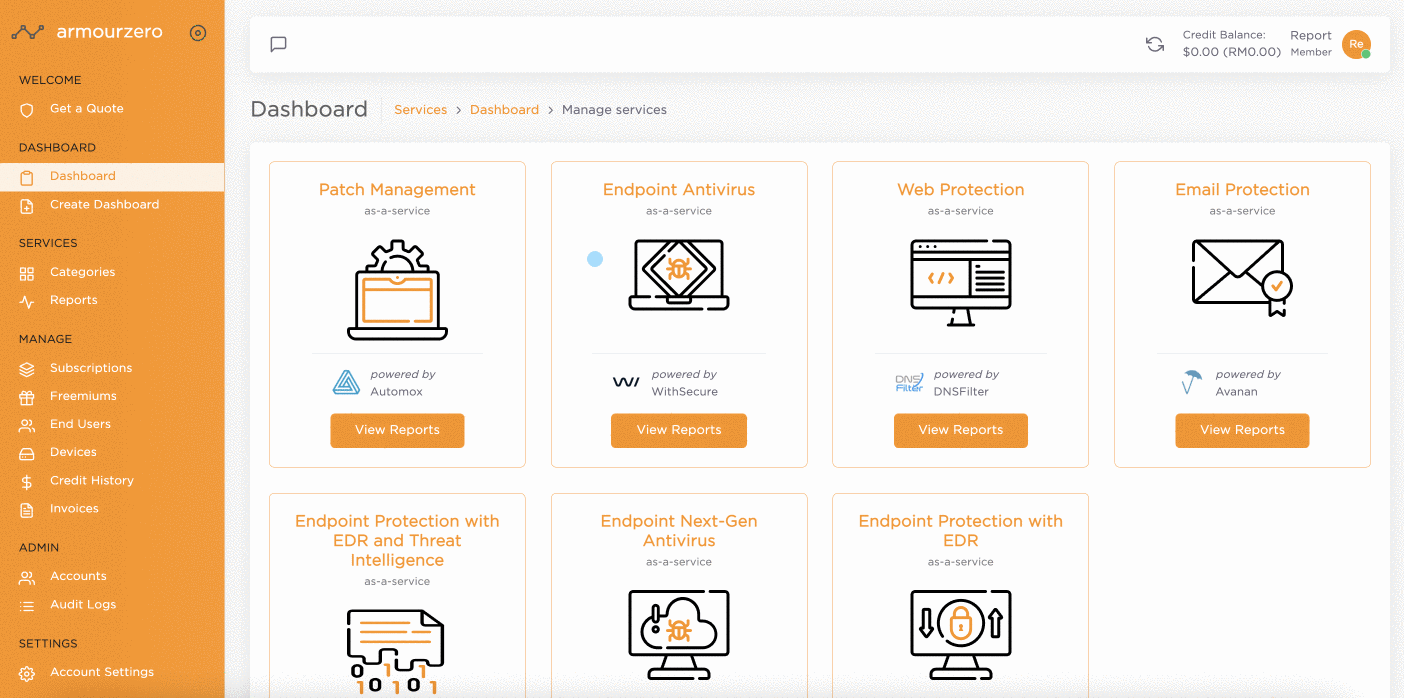This screenshot has height=698, width=1404.
Task: View Reports for Email Protection
Action: pyautogui.click(x=1242, y=431)
